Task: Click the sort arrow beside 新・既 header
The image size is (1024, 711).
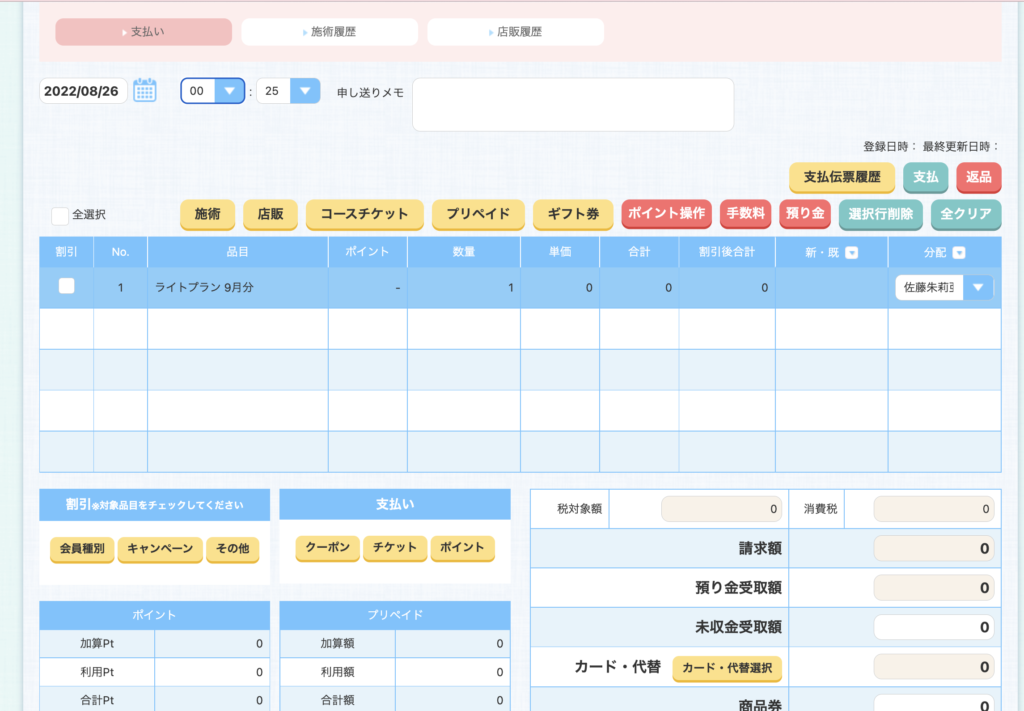Action: [852, 253]
